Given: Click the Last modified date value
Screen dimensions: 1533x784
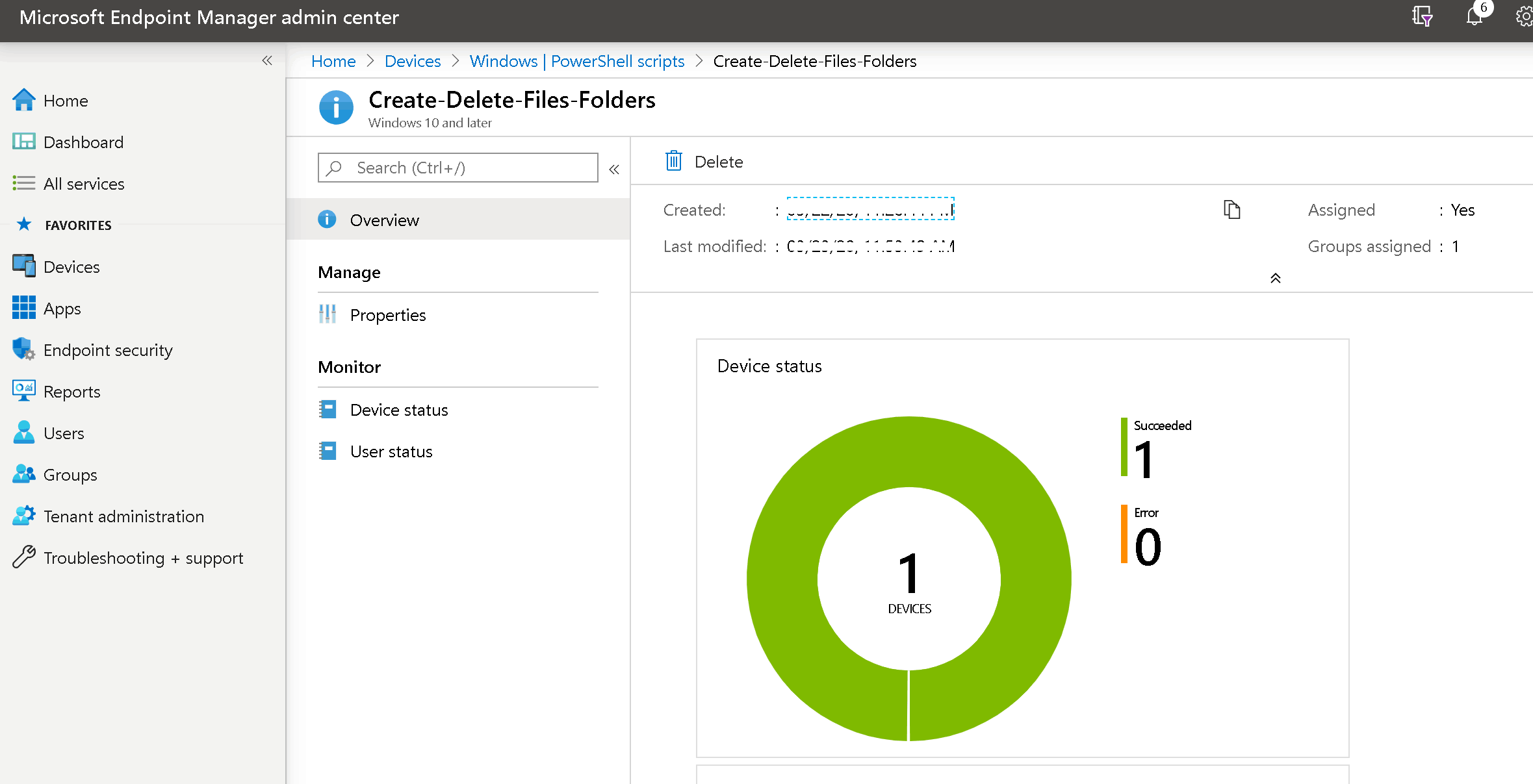Looking at the screenshot, I should 871,246.
